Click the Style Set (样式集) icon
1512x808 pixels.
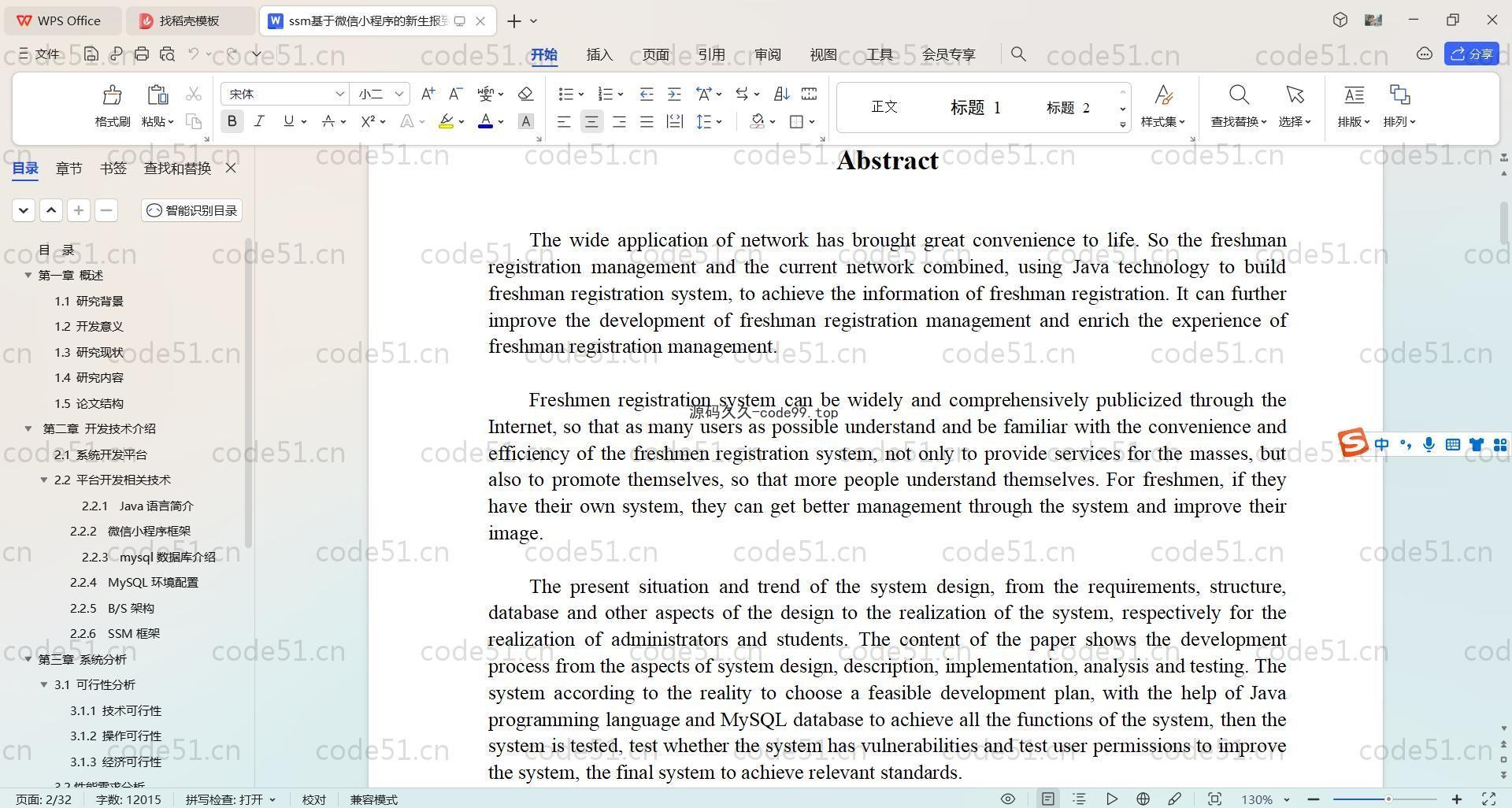pos(1163,95)
